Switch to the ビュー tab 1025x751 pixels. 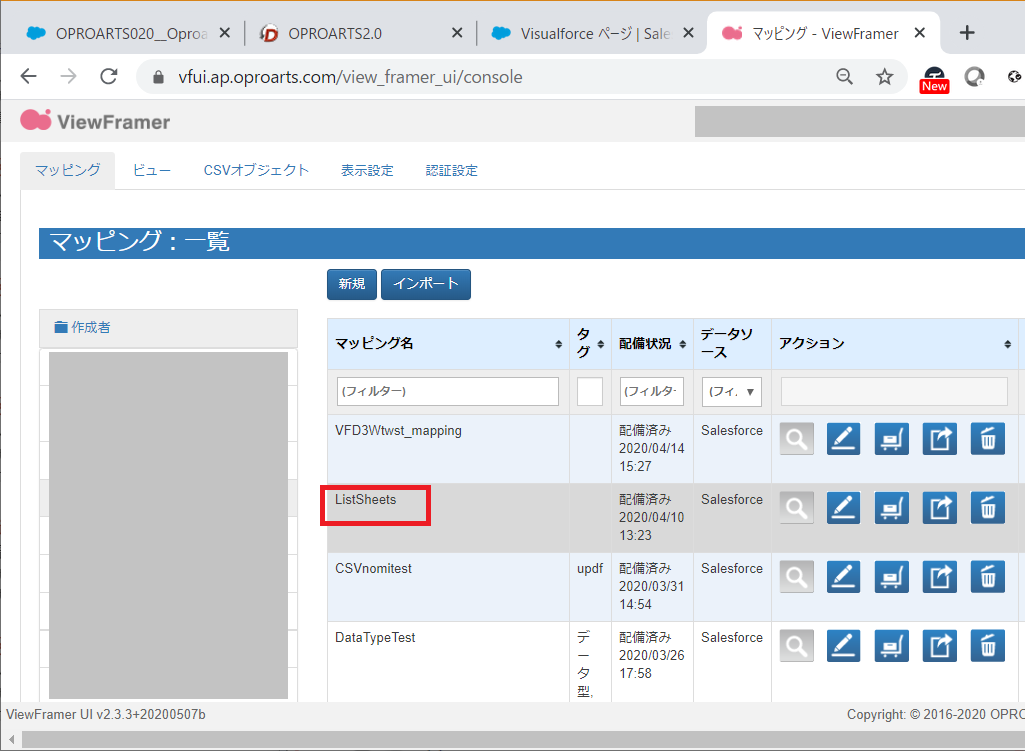point(152,171)
